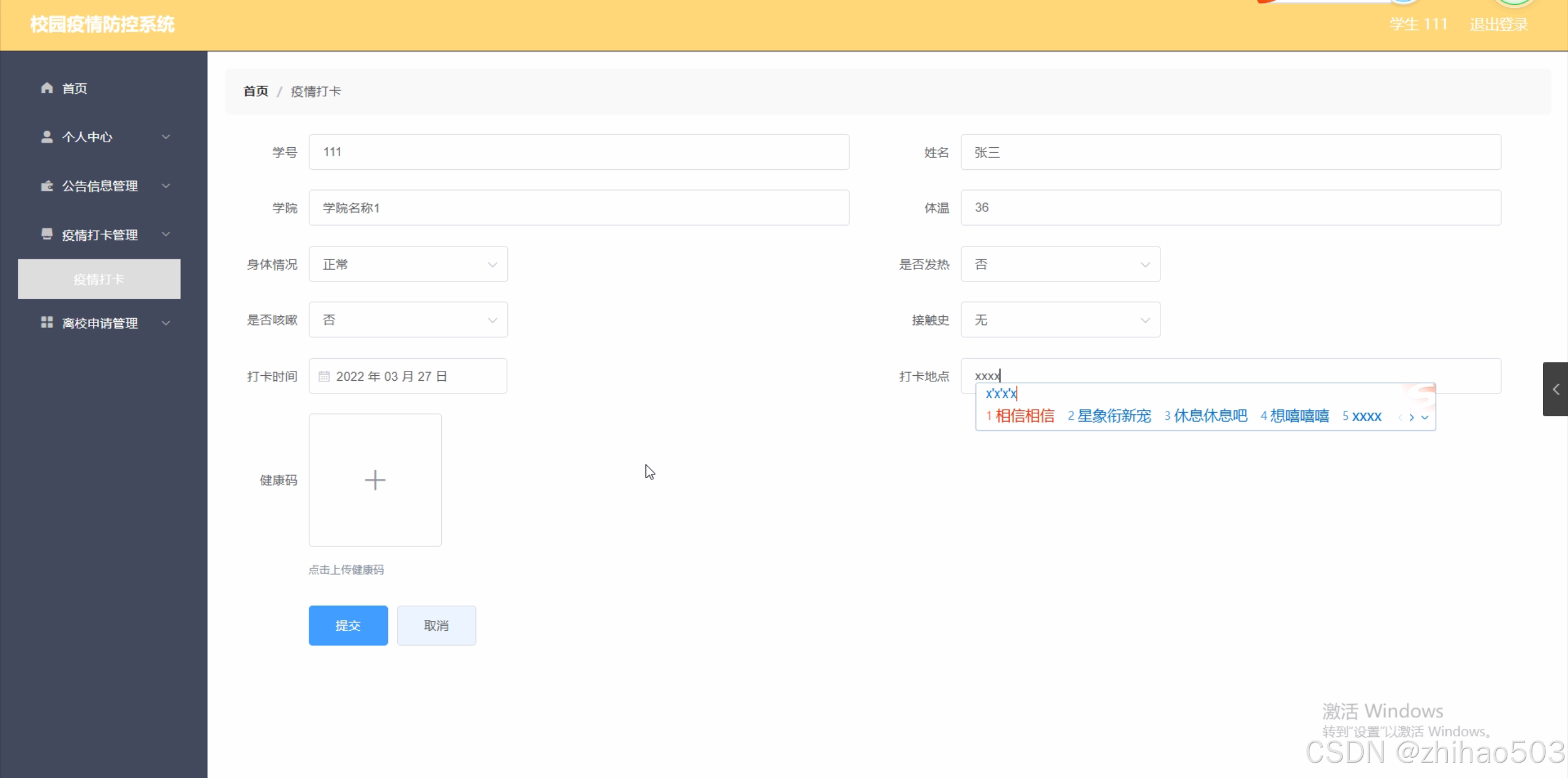Click 首页 in the breadcrumb
The width and height of the screenshot is (1568, 778).
256,91
